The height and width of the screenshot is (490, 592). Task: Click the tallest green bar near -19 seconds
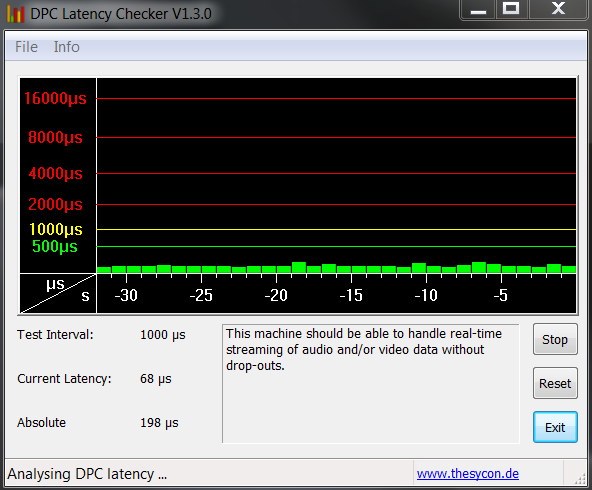click(299, 268)
